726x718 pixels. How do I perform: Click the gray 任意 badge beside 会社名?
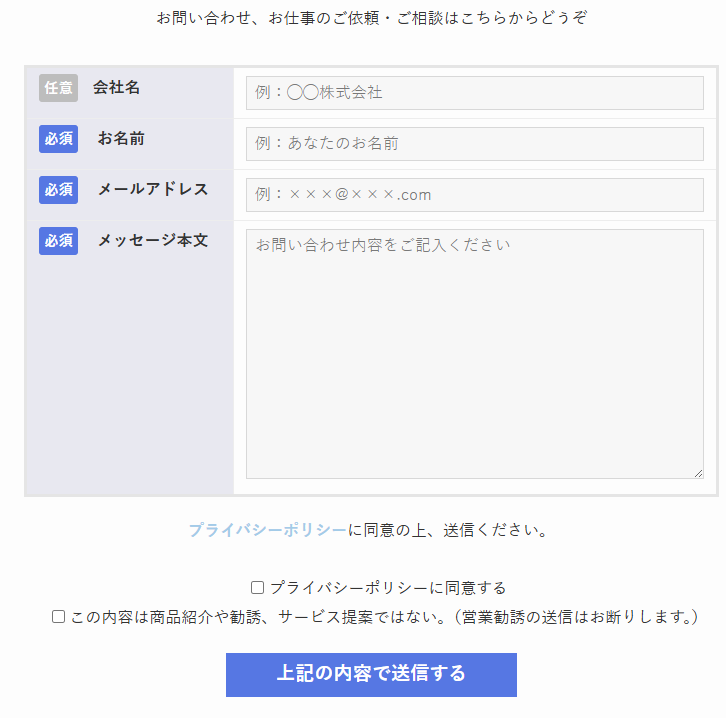tap(58, 88)
